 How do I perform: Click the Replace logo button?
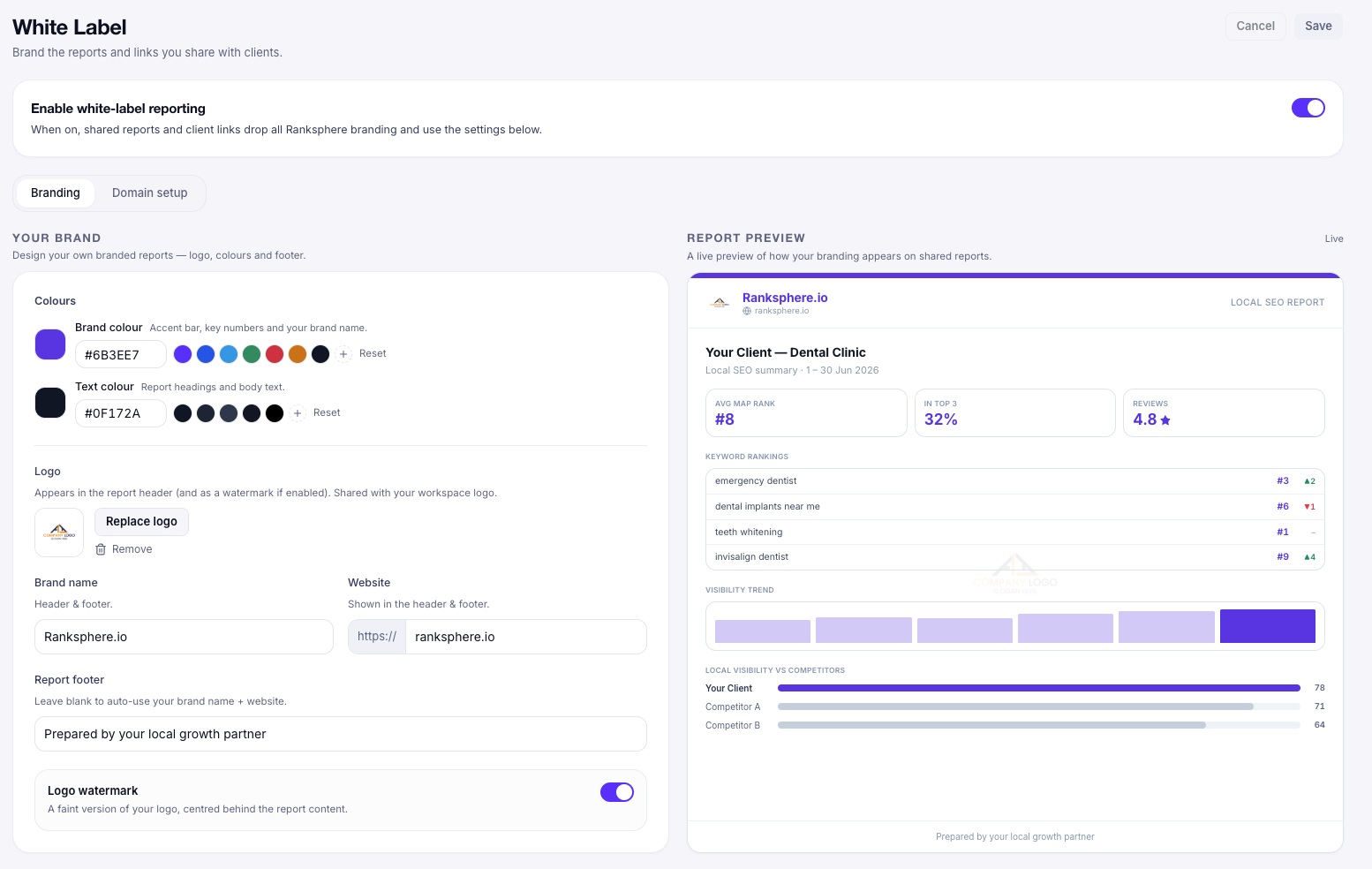(x=141, y=522)
